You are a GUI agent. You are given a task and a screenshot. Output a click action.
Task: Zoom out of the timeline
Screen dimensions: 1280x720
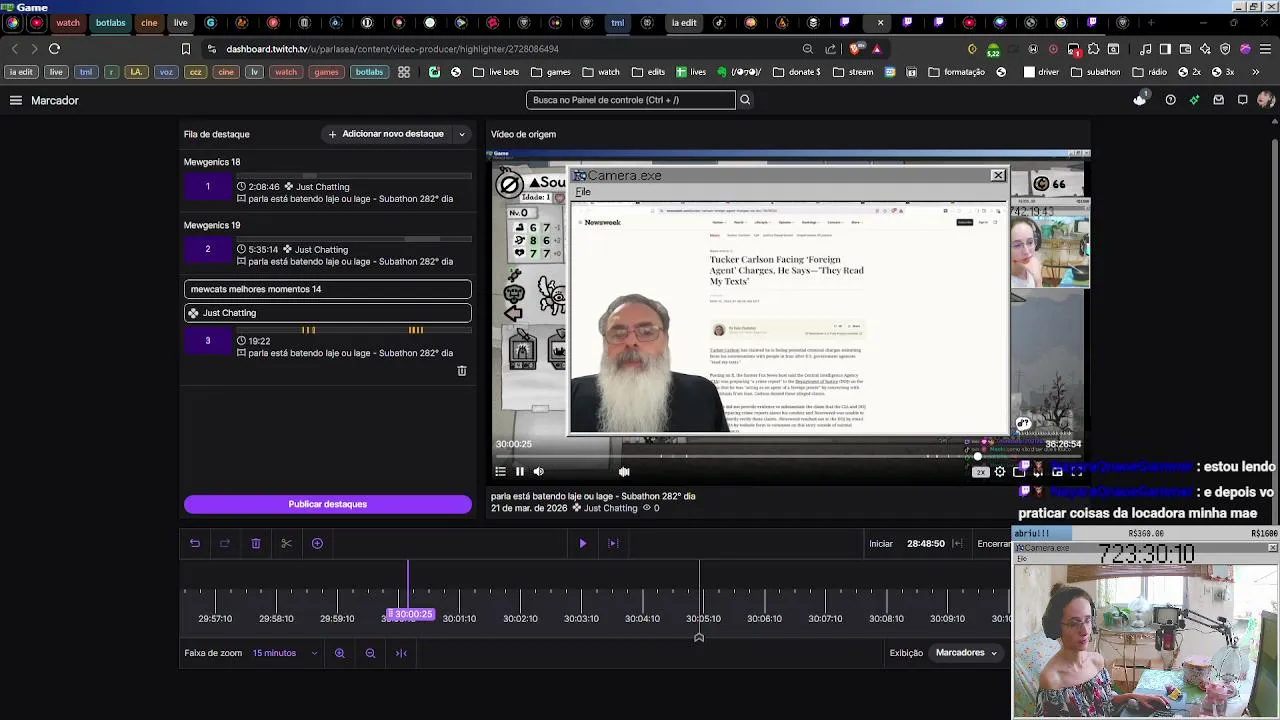370,653
